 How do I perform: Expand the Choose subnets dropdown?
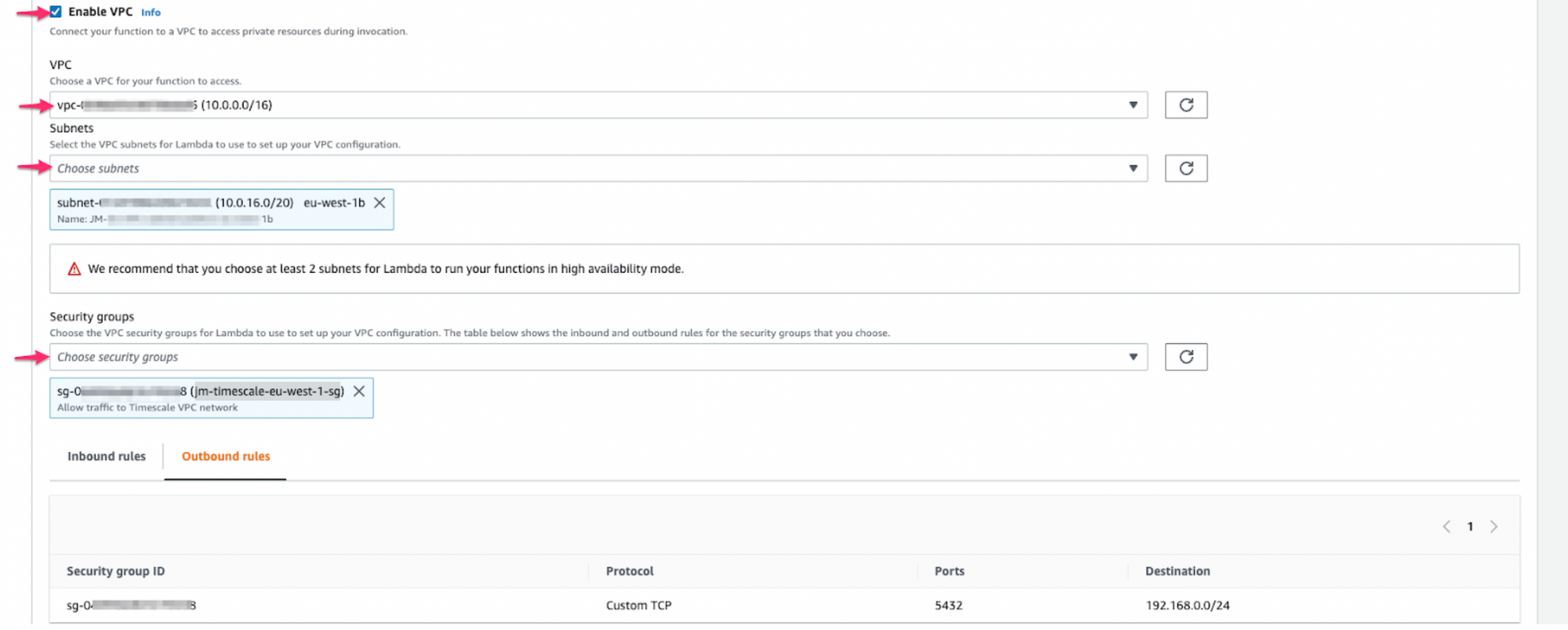coord(597,169)
